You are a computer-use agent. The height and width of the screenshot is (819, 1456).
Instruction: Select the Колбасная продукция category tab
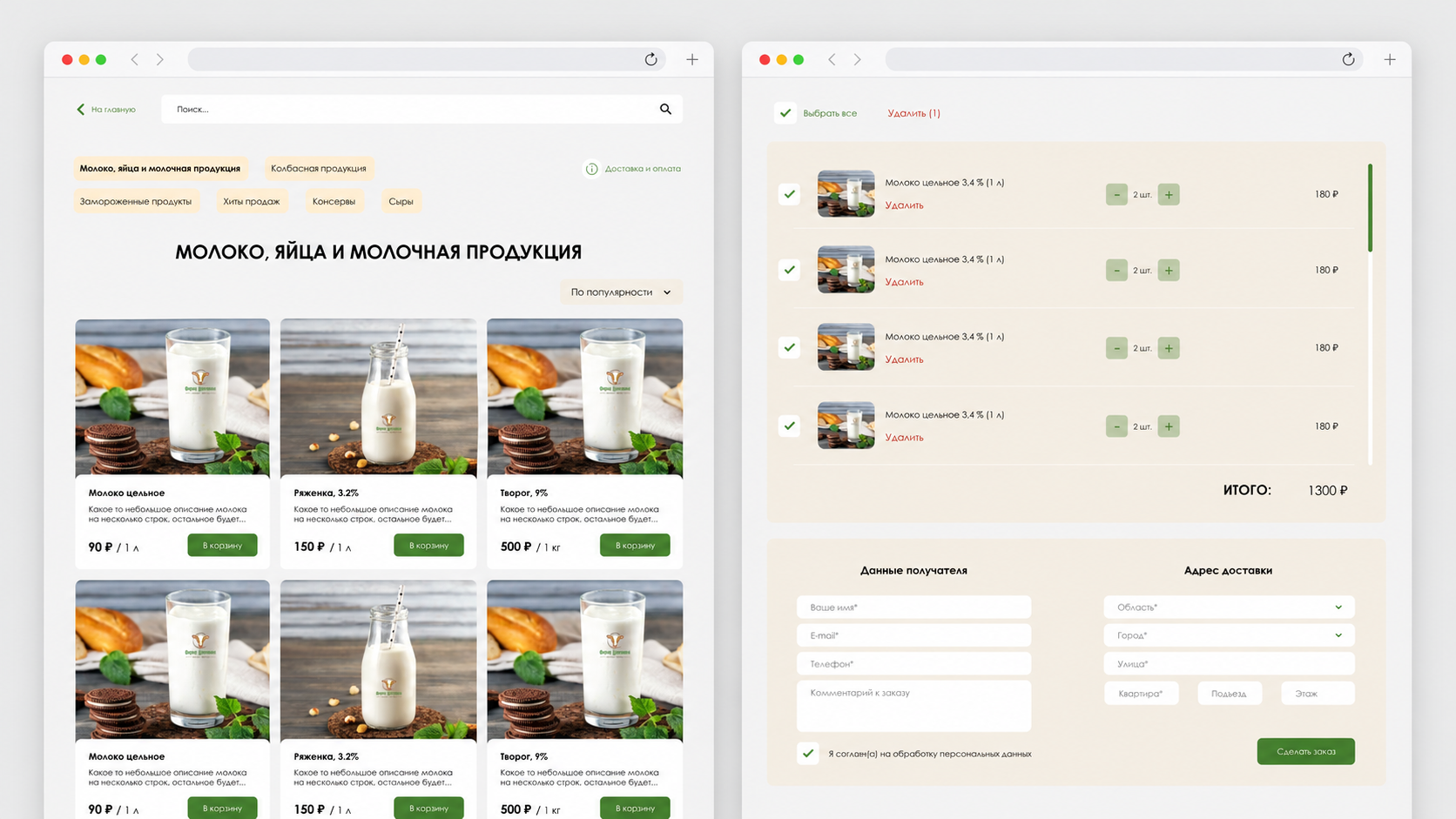point(318,168)
